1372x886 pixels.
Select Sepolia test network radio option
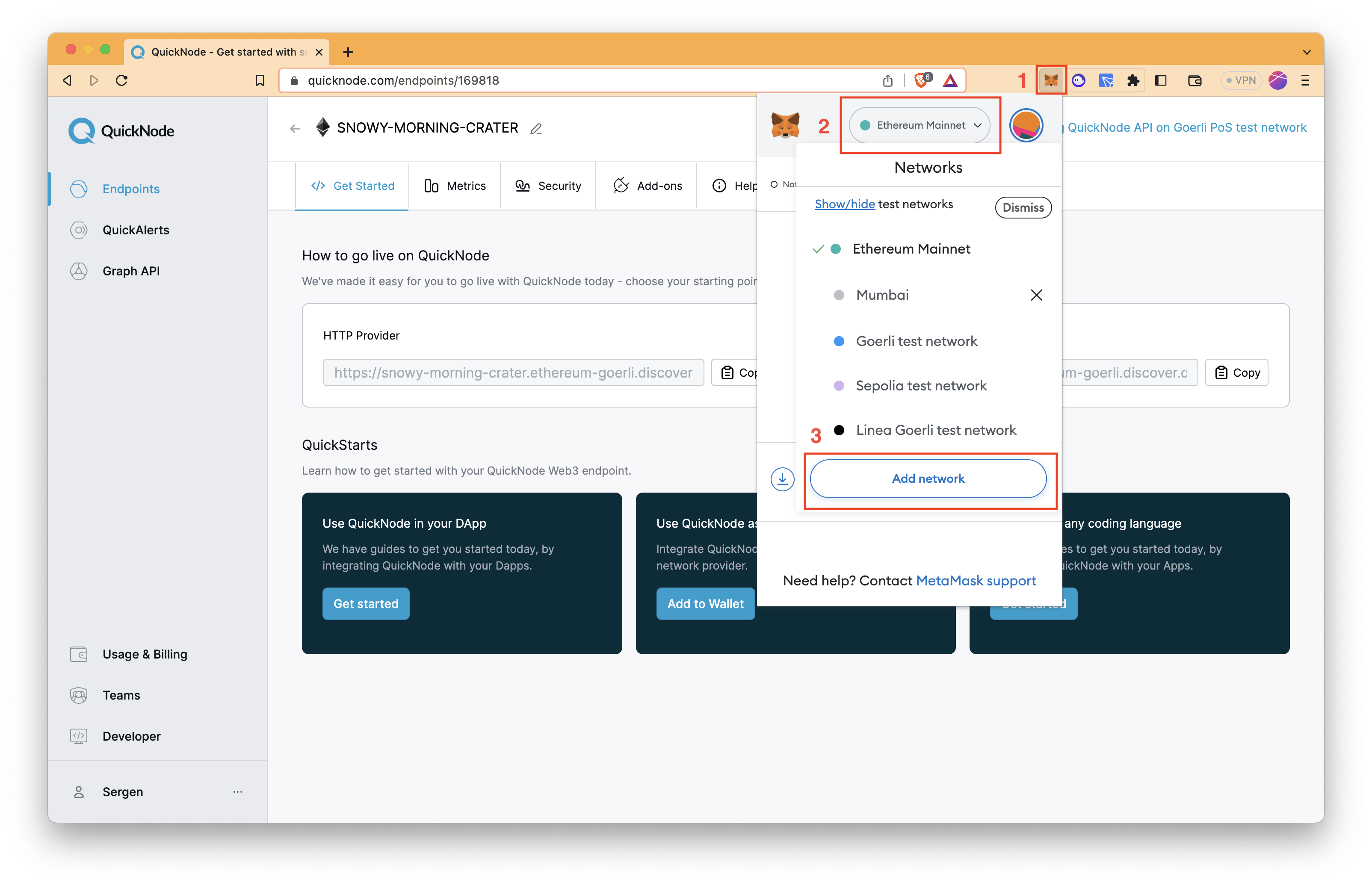click(838, 385)
